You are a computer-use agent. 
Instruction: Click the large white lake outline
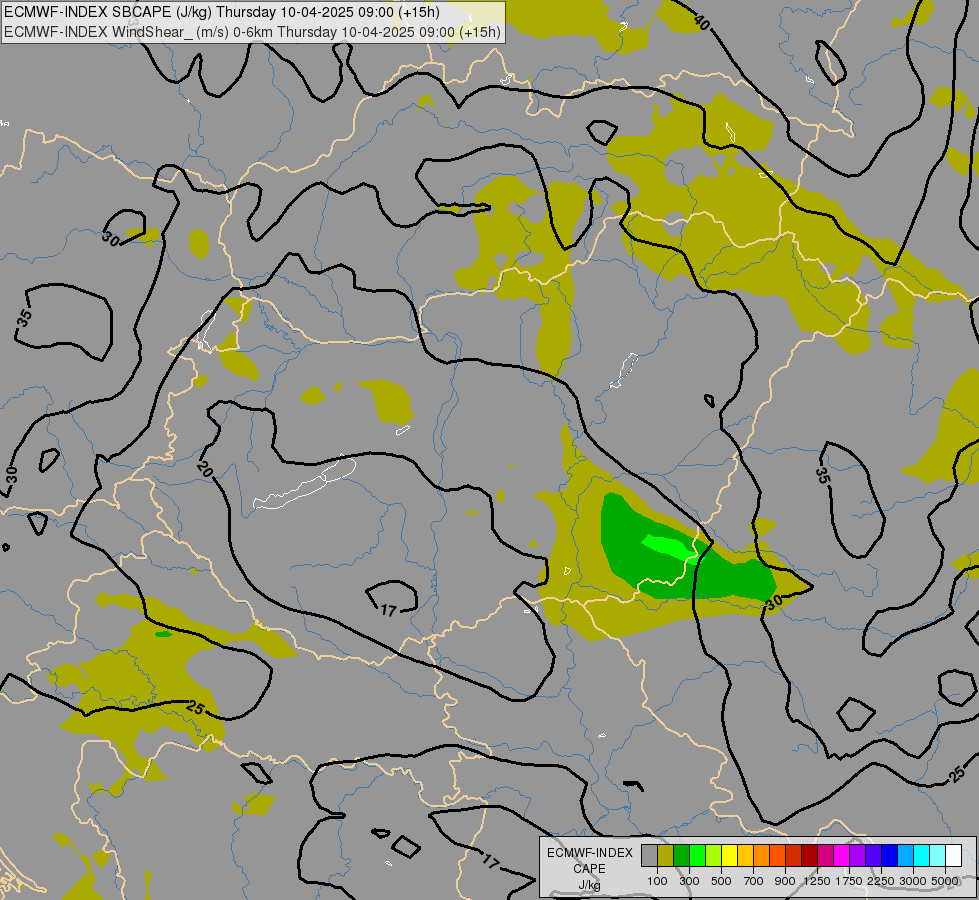click(305, 485)
